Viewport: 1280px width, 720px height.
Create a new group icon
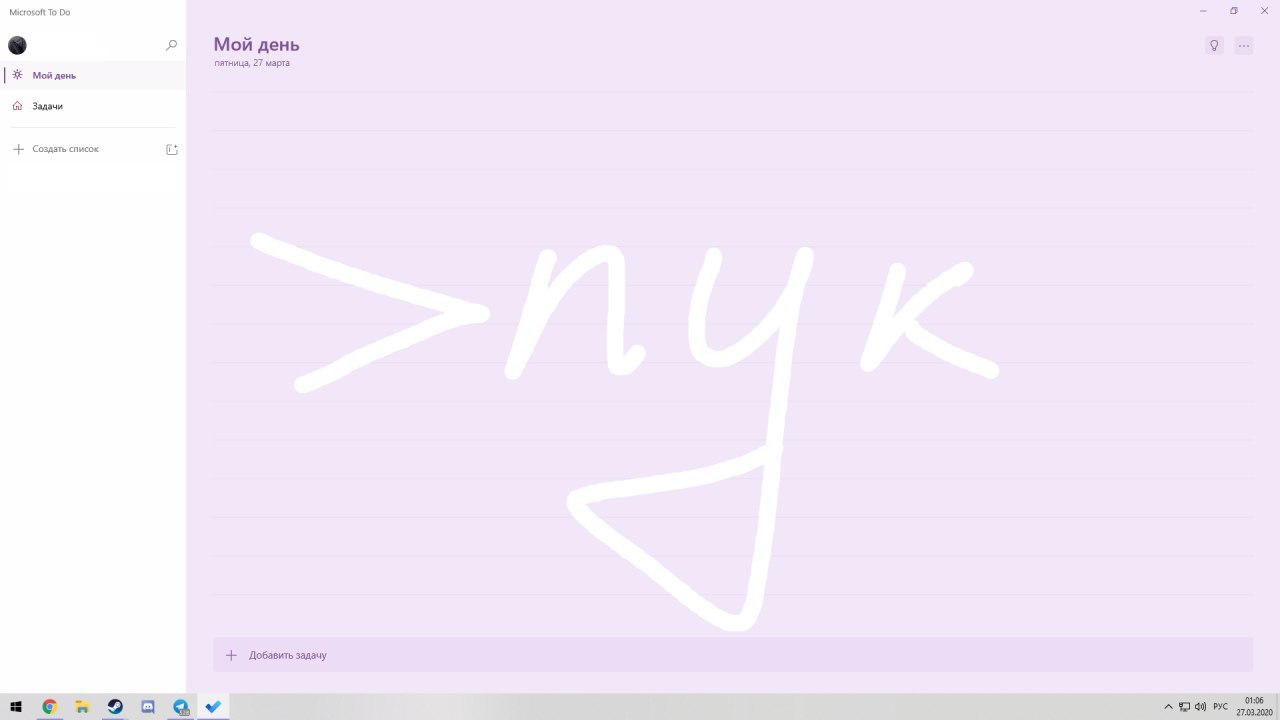(x=171, y=149)
